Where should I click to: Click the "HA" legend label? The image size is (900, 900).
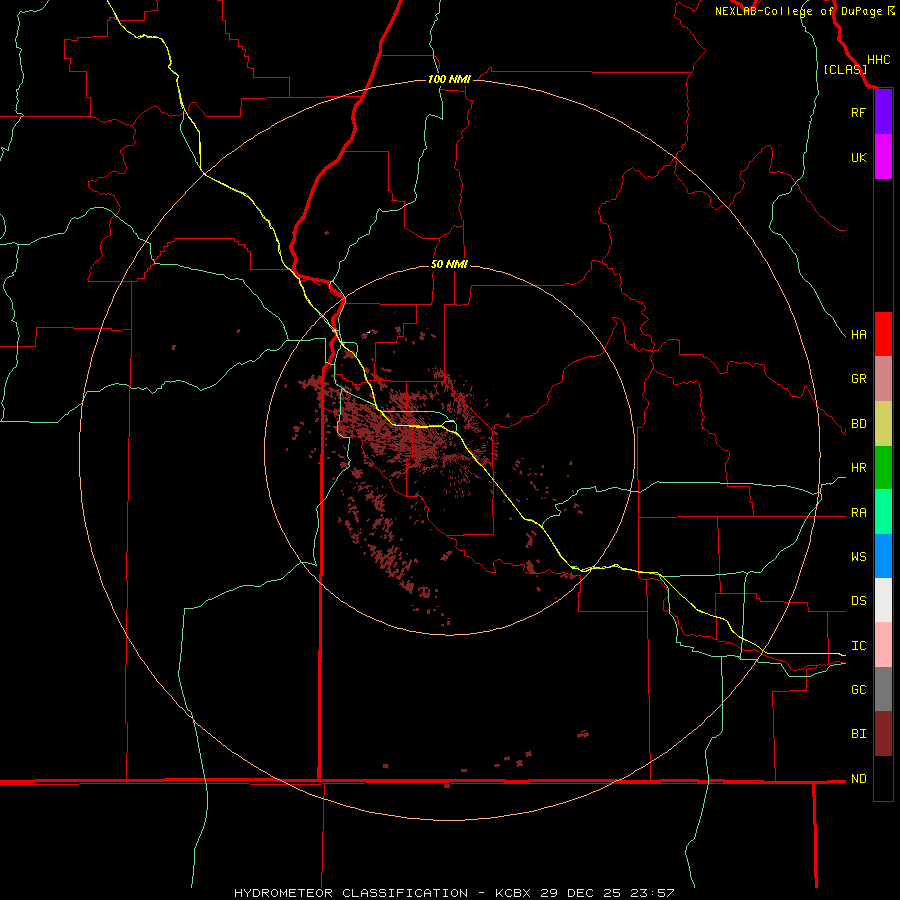(x=858, y=334)
